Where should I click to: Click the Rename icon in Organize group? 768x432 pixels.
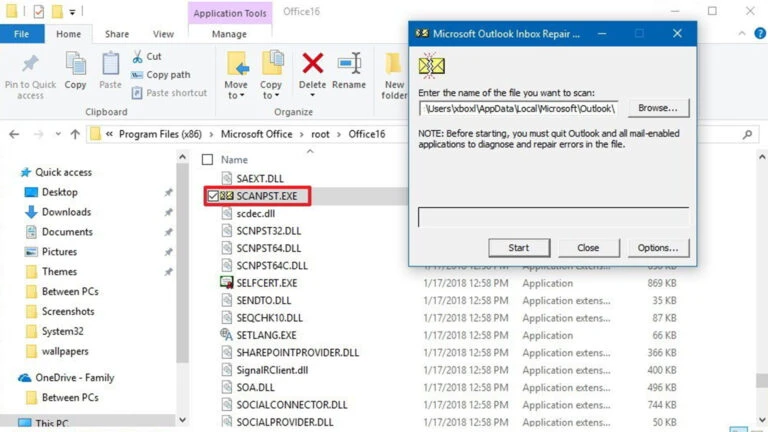coord(349,66)
